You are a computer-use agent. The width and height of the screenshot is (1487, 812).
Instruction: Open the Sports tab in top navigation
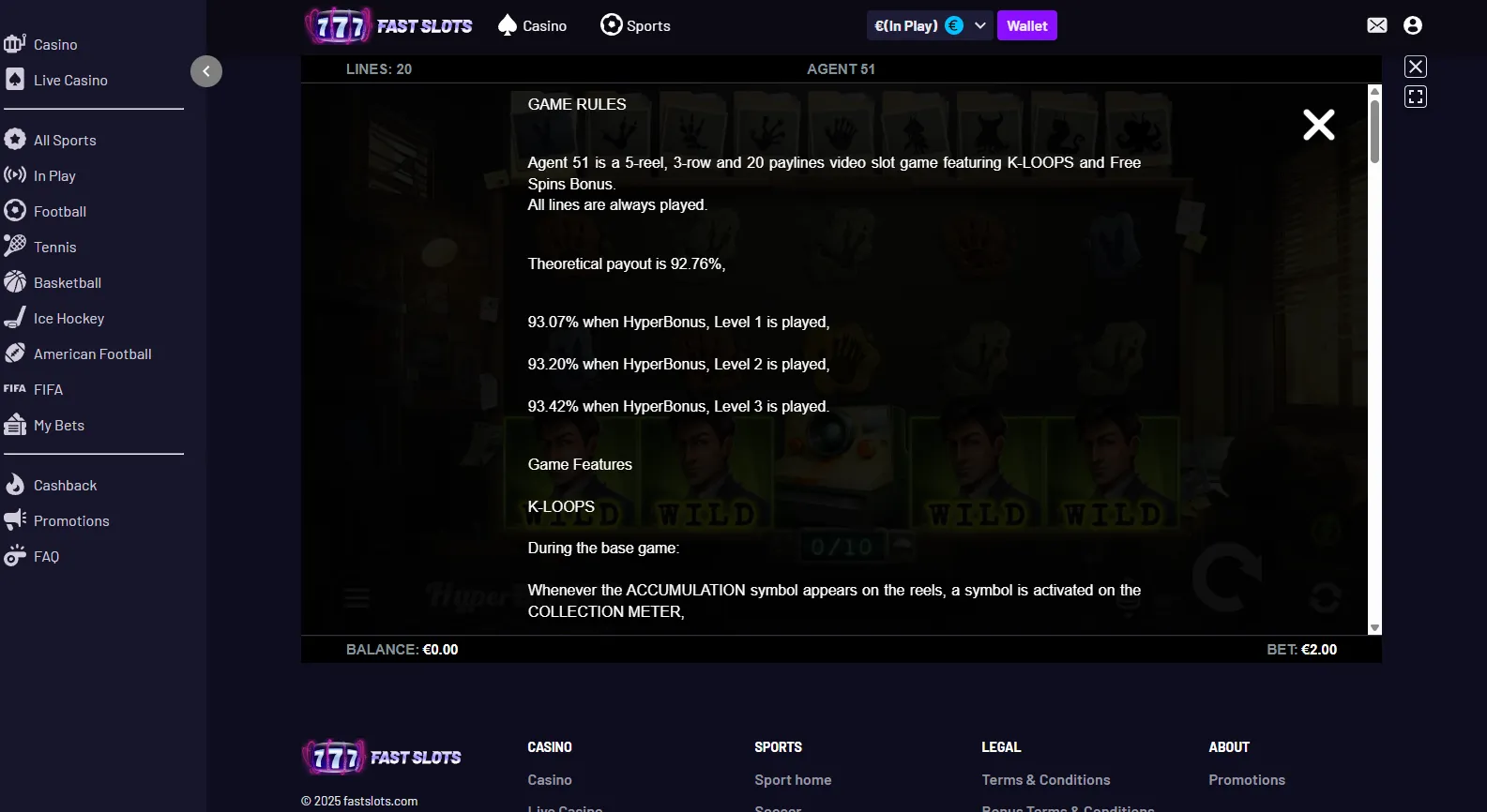coord(635,25)
